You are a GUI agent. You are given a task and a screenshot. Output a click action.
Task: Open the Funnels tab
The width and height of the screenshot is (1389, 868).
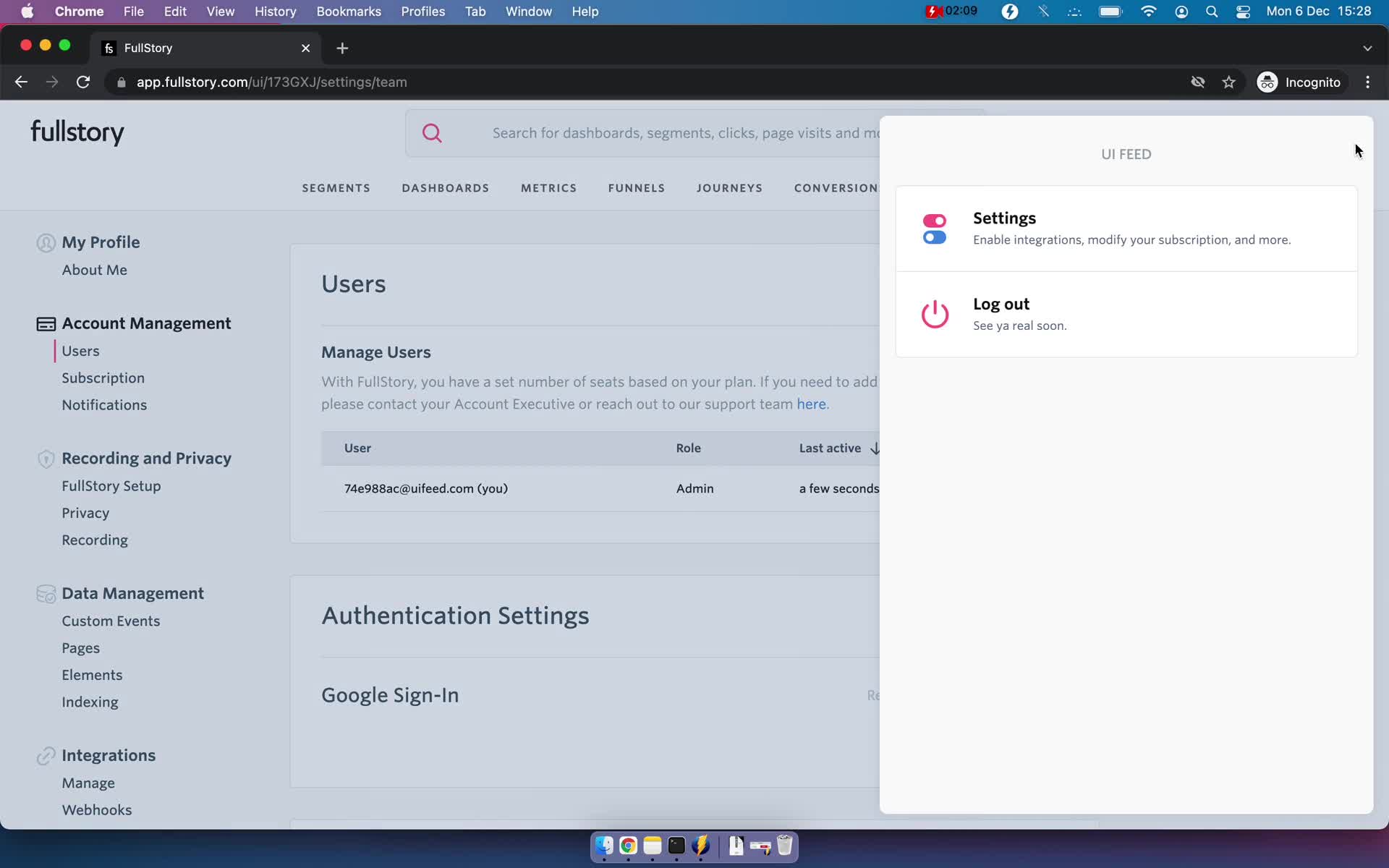tap(637, 188)
